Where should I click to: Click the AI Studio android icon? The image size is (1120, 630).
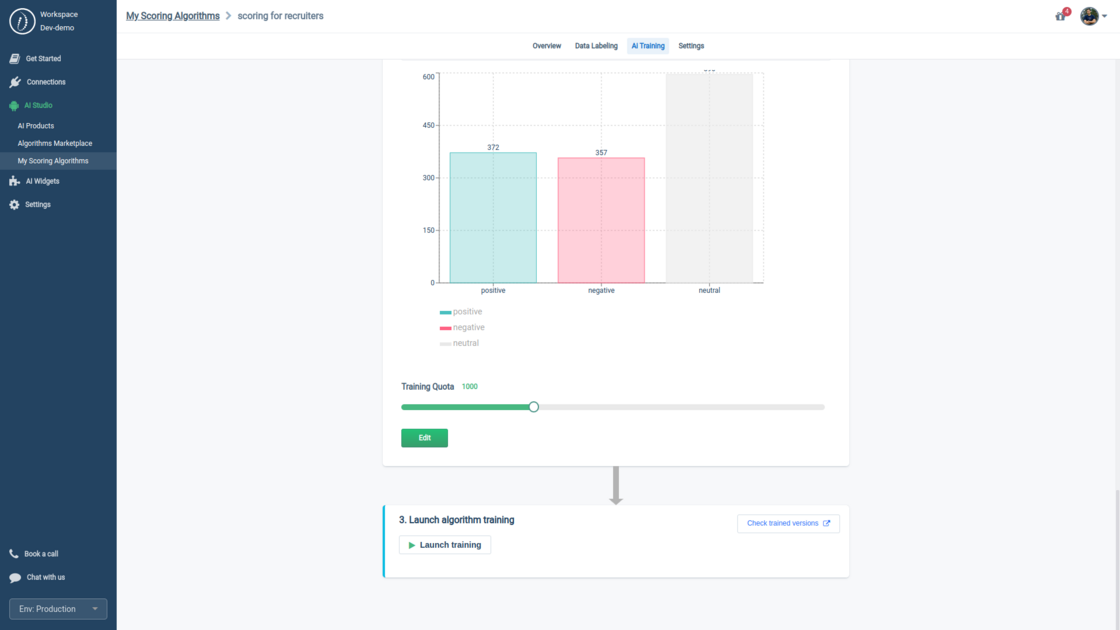14,106
